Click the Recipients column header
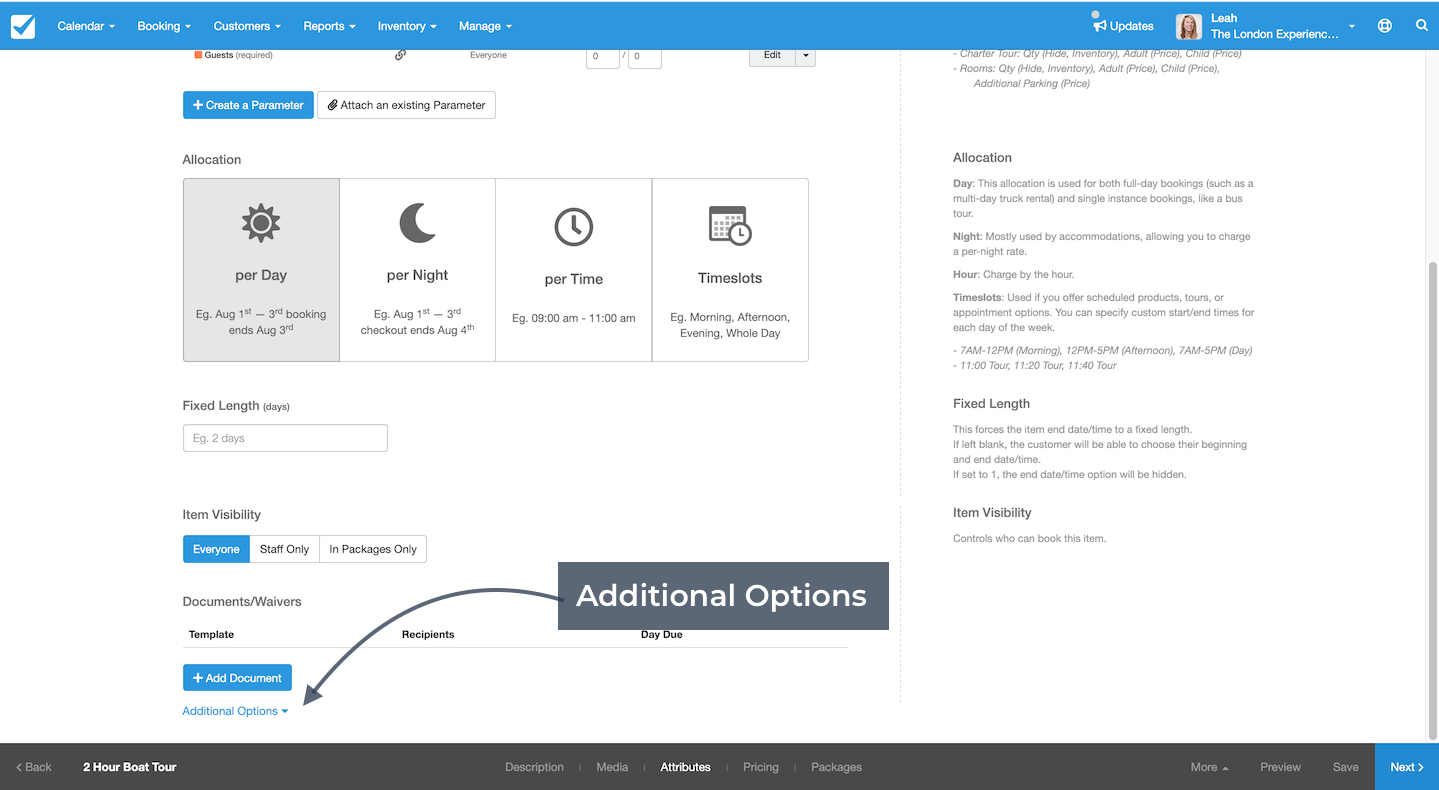1439x790 pixels. pyautogui.click(x=428, y=634)
